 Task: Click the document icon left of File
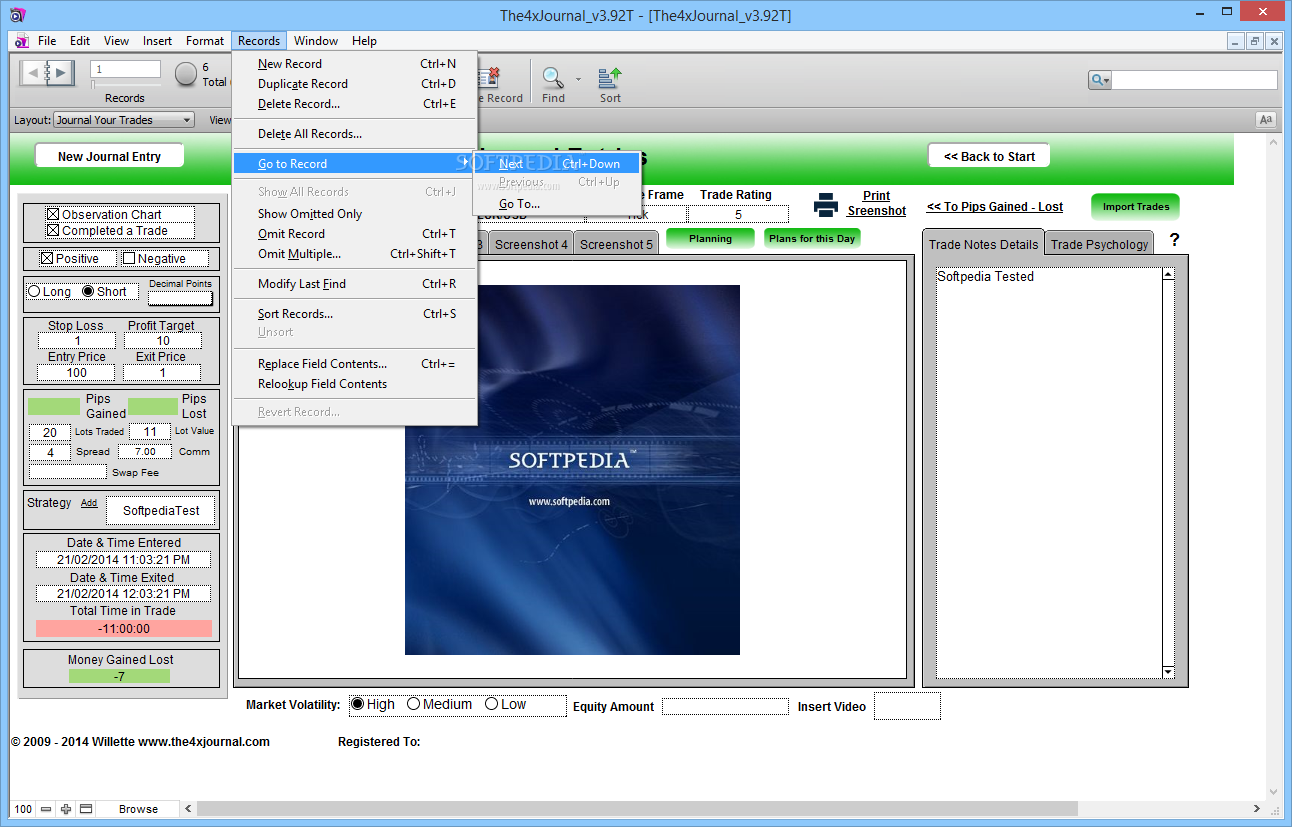pyautogui.click(x=22, y=41)
